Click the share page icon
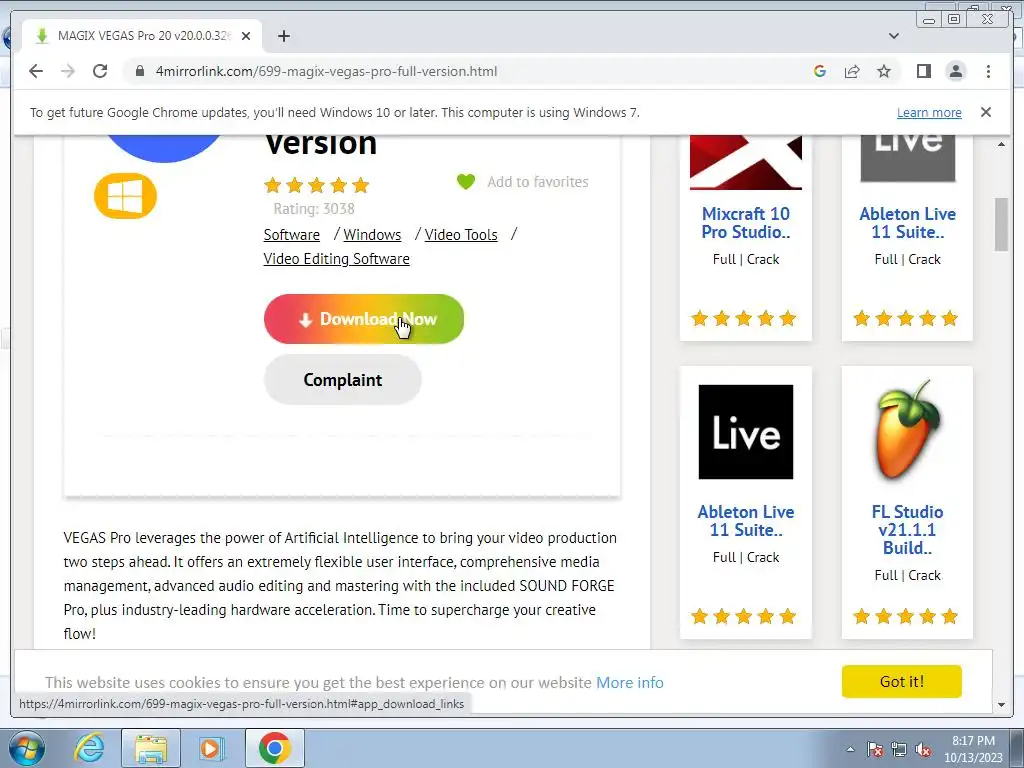This screenshot has height=768, width=1024. [852, 71]
